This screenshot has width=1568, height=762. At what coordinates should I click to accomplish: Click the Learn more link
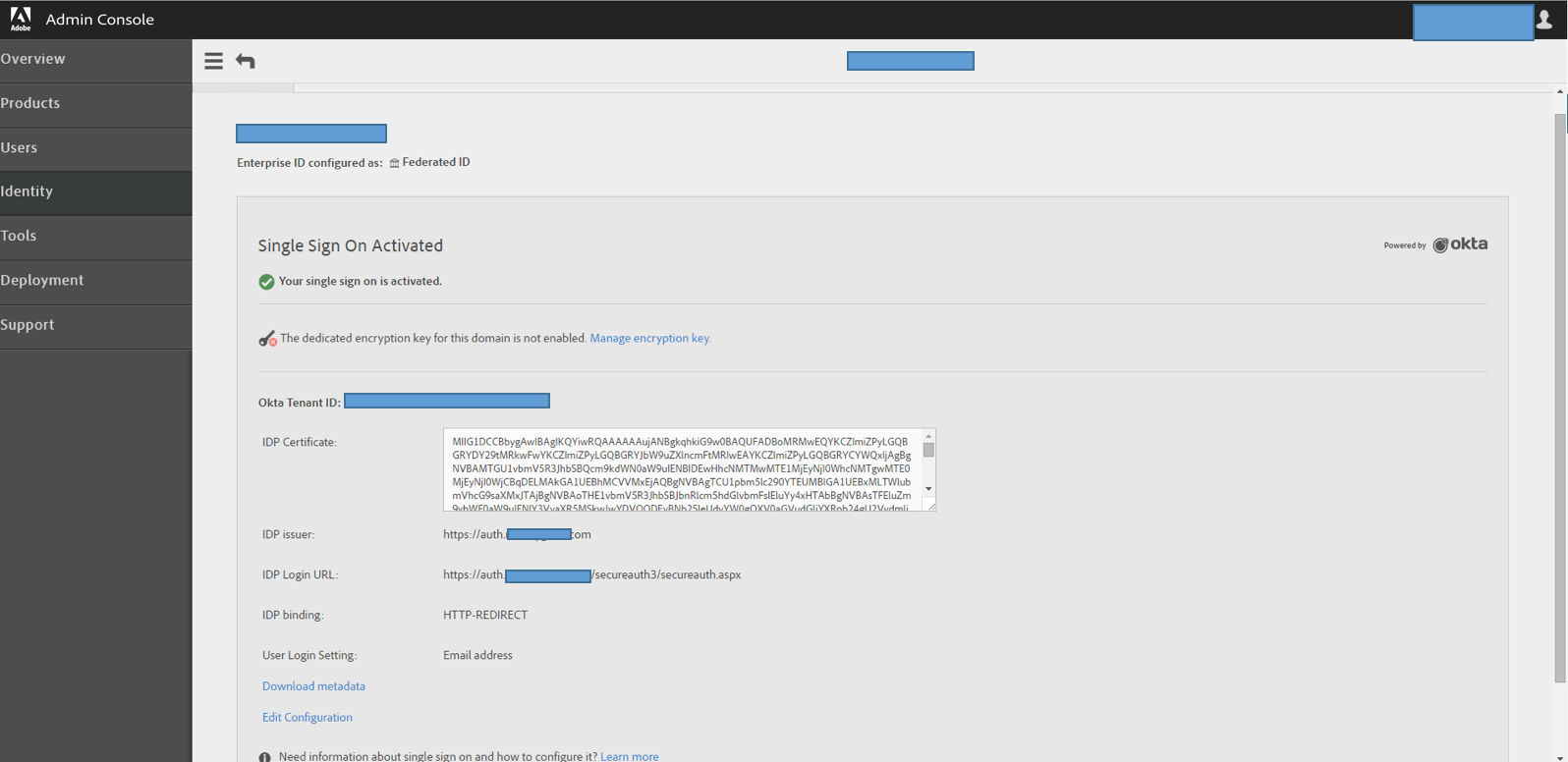point(630,756)
